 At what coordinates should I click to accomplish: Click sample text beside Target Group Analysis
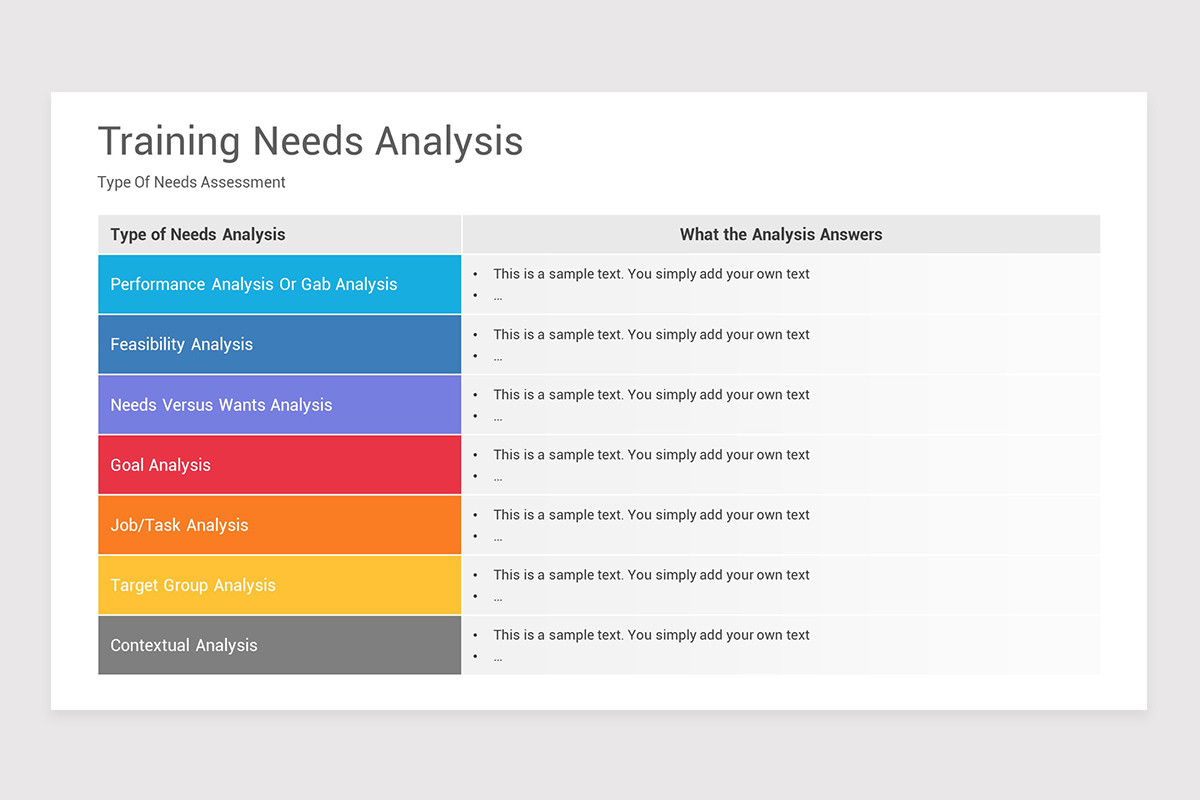tap(651, 574)
